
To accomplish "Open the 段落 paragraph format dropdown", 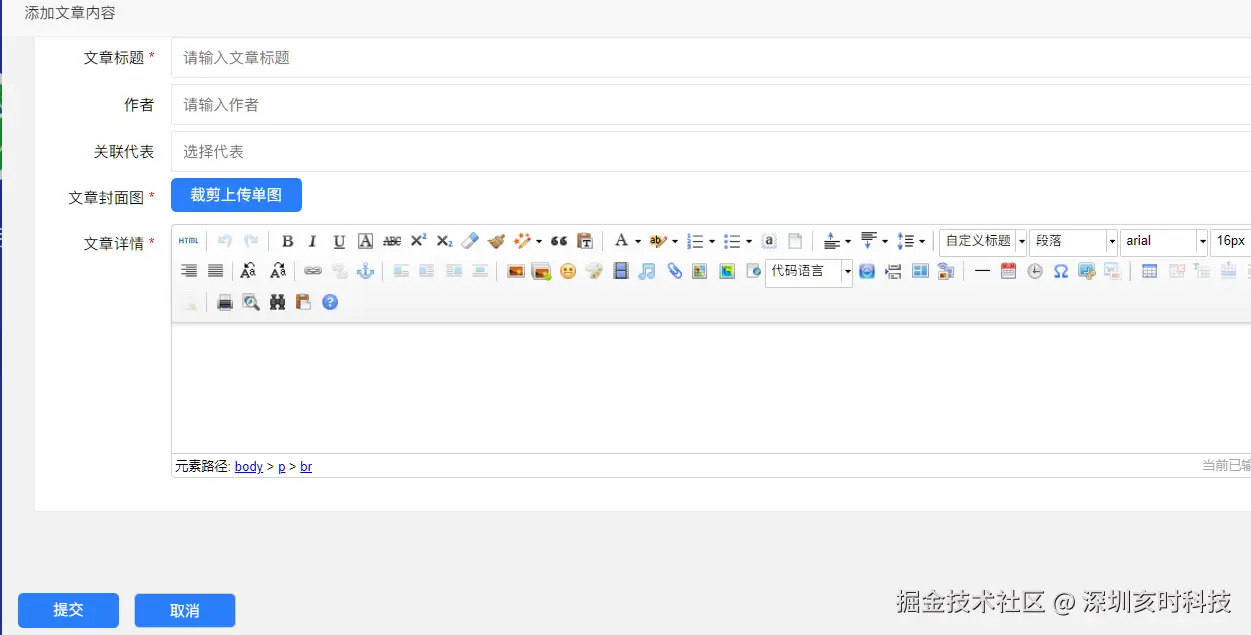I will [1073, 241].
